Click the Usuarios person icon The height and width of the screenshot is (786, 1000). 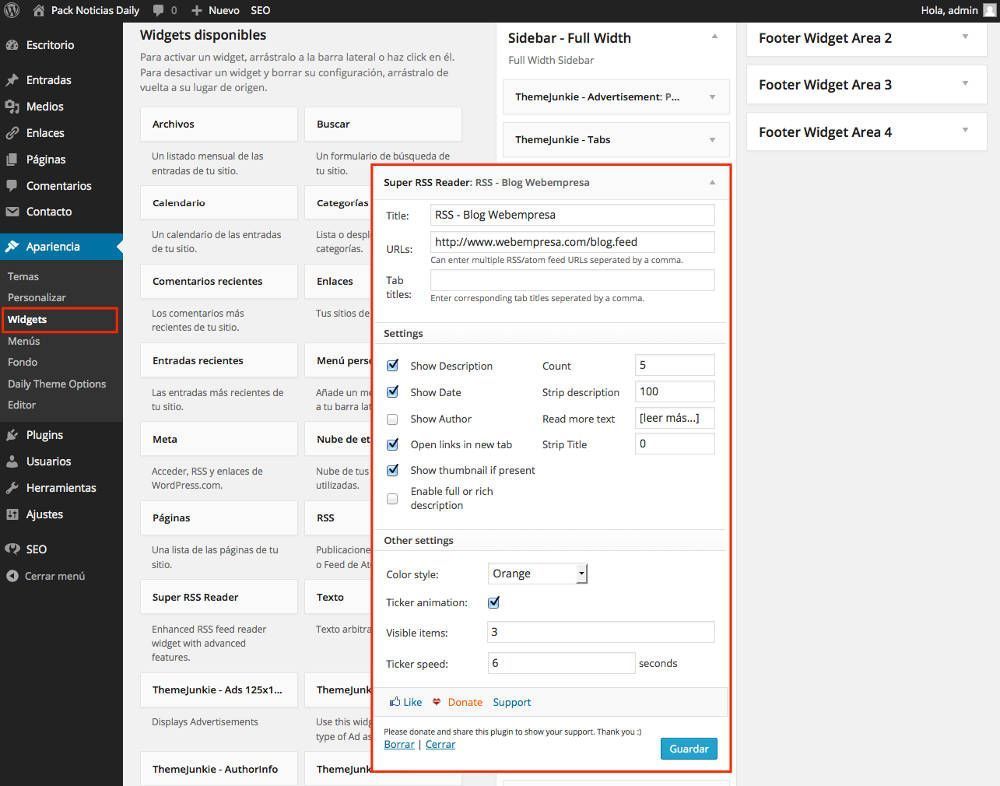point(11,462)
